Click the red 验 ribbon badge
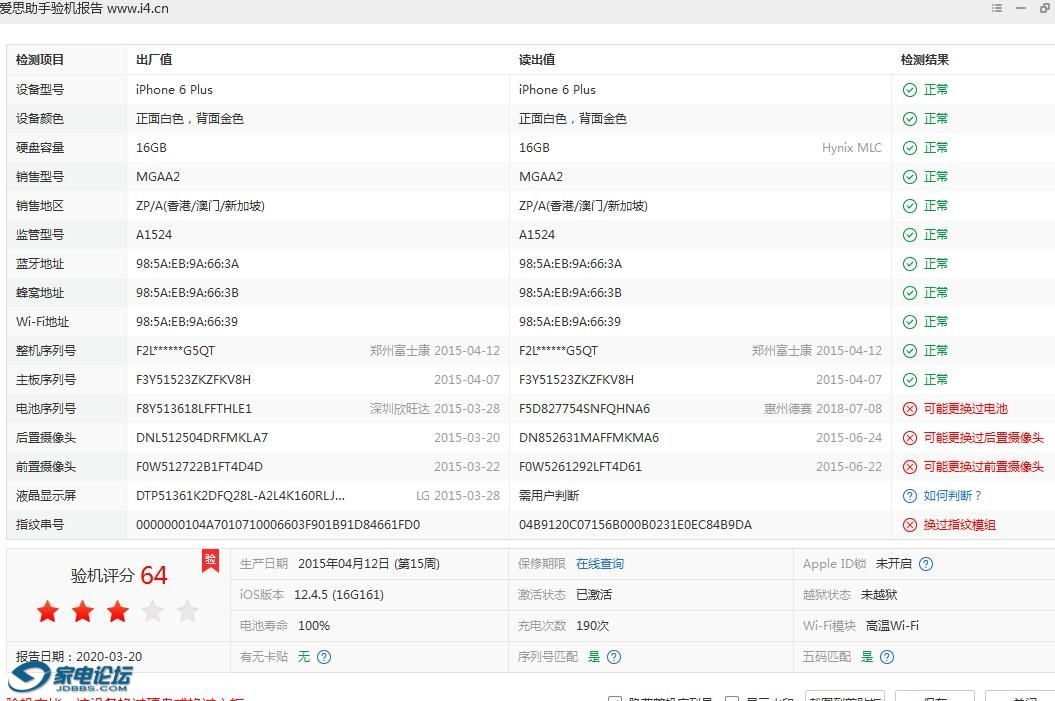The width and height of the screenshot is (1055, 701). coord(211,560)
